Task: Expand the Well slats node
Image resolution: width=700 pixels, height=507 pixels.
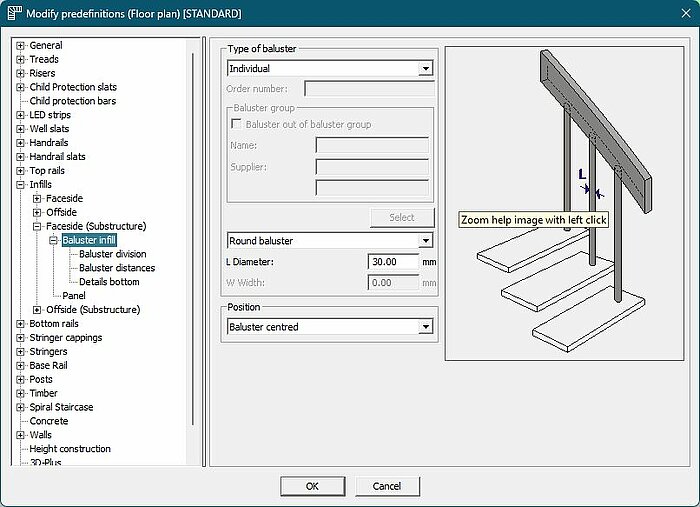Action: pos(20,129)
